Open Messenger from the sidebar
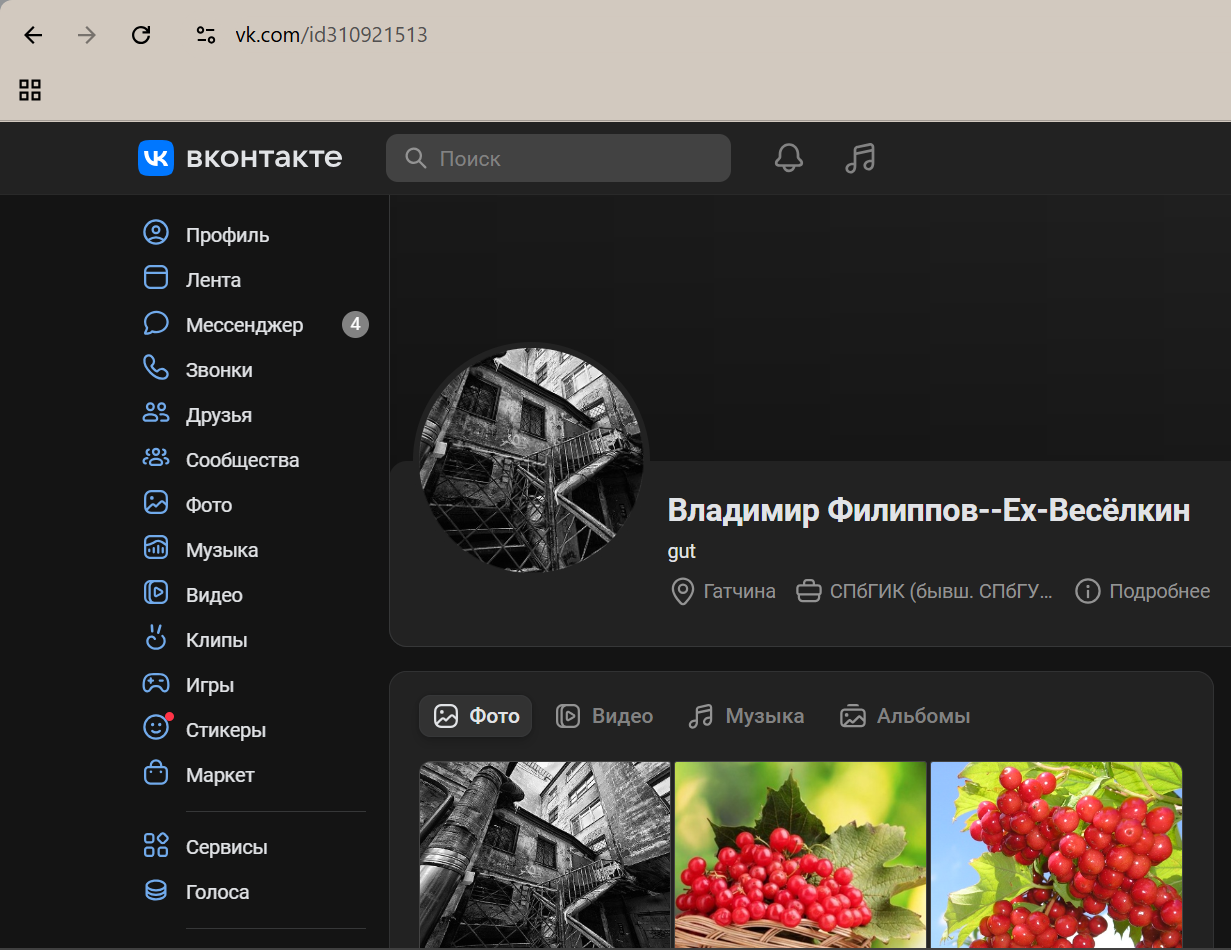Screen dimensions: 1231x950 pos(244,325)
